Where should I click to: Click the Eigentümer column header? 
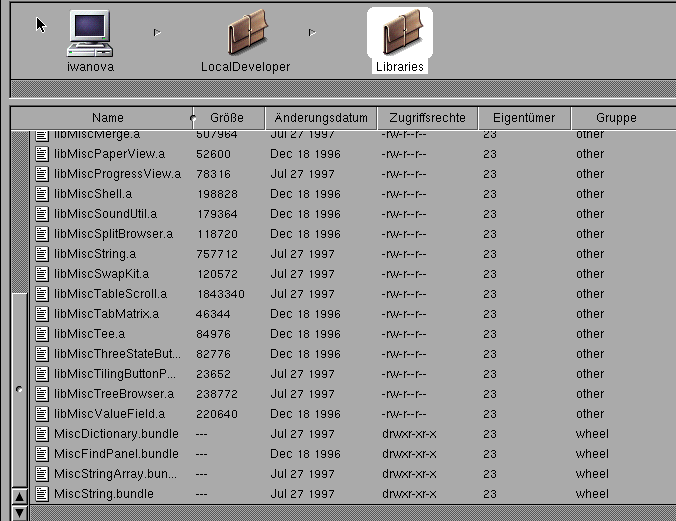524,118
